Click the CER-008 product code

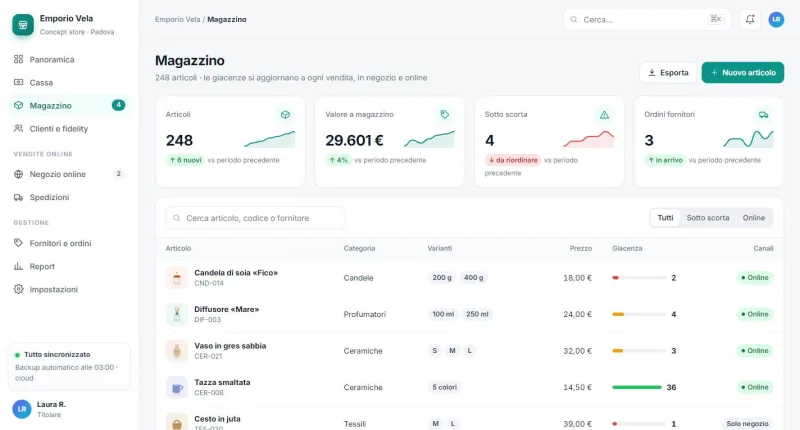pyautogui.click(x=209, y=393)
